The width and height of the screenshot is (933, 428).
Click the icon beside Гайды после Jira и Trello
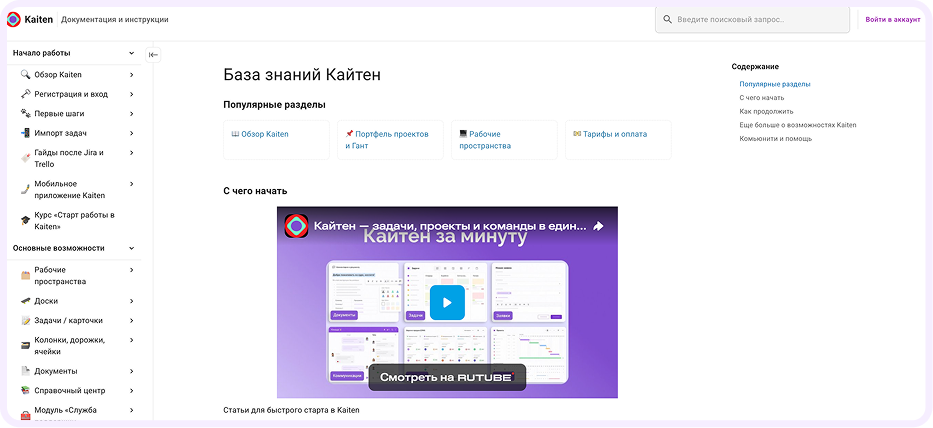tap(26, 158)
